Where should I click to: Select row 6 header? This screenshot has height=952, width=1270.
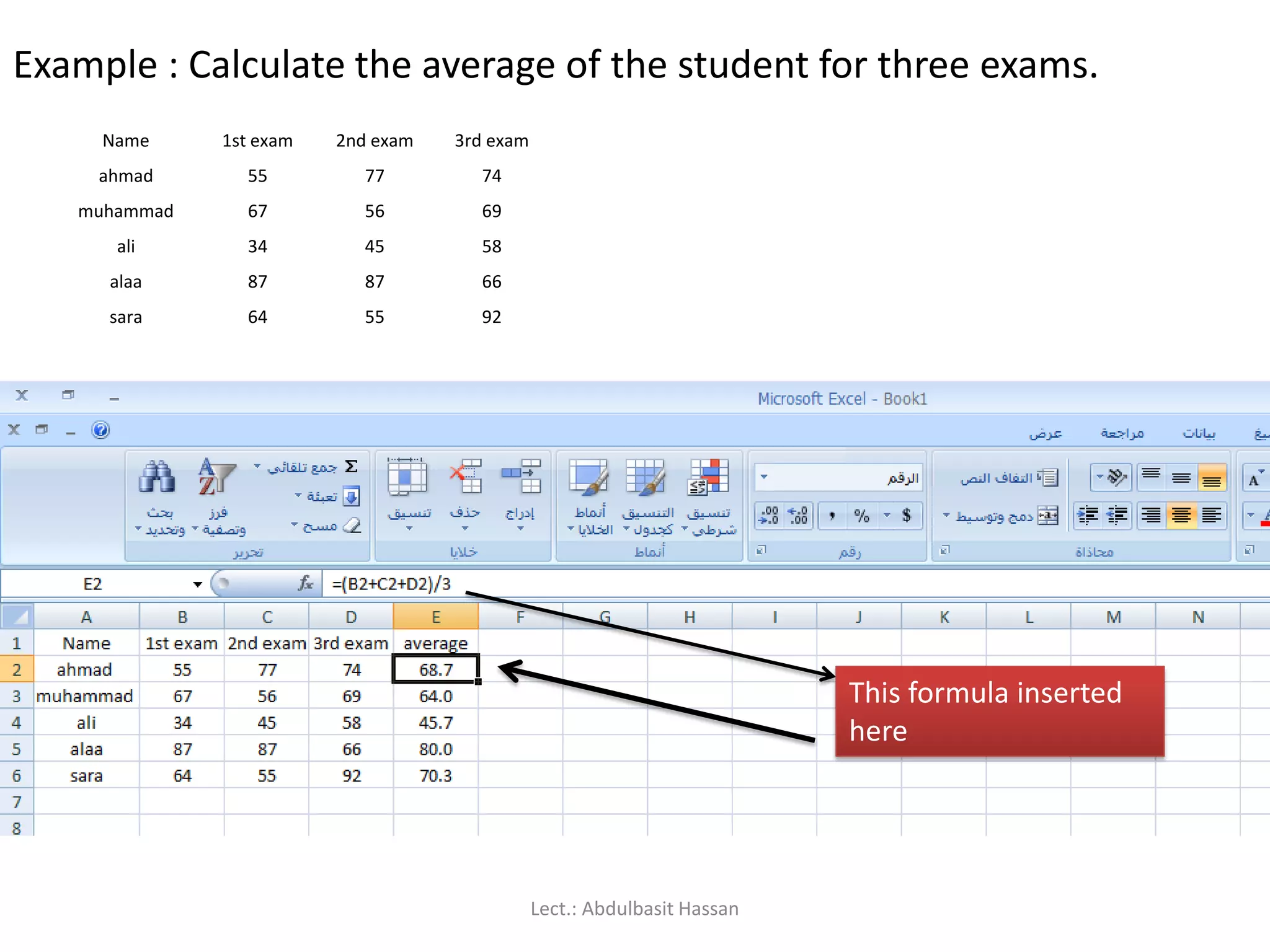[17, 775]
